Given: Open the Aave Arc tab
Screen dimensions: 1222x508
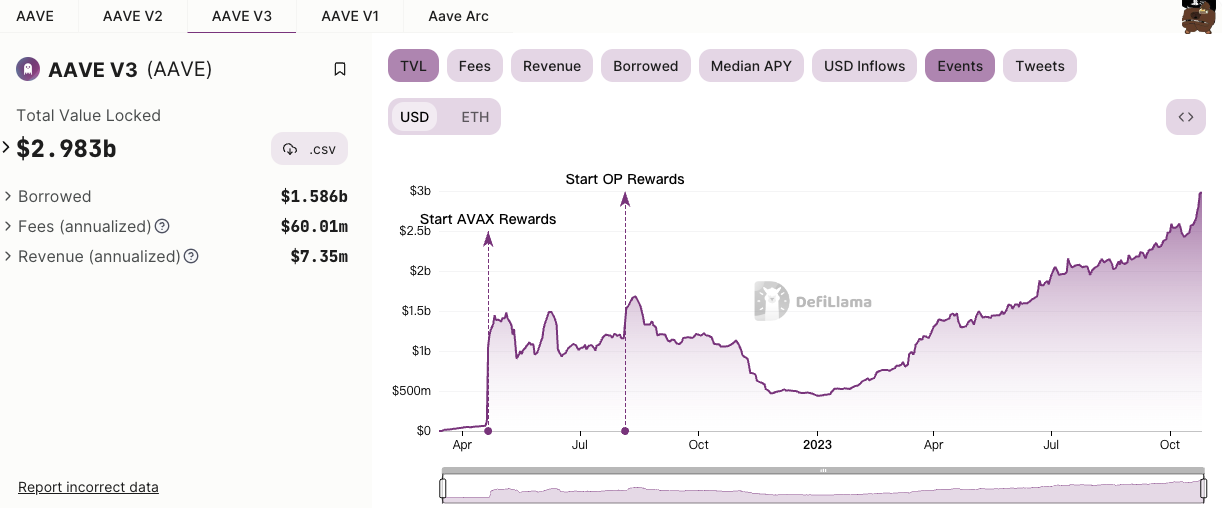Looking at the screenshot, I should 459,17.
